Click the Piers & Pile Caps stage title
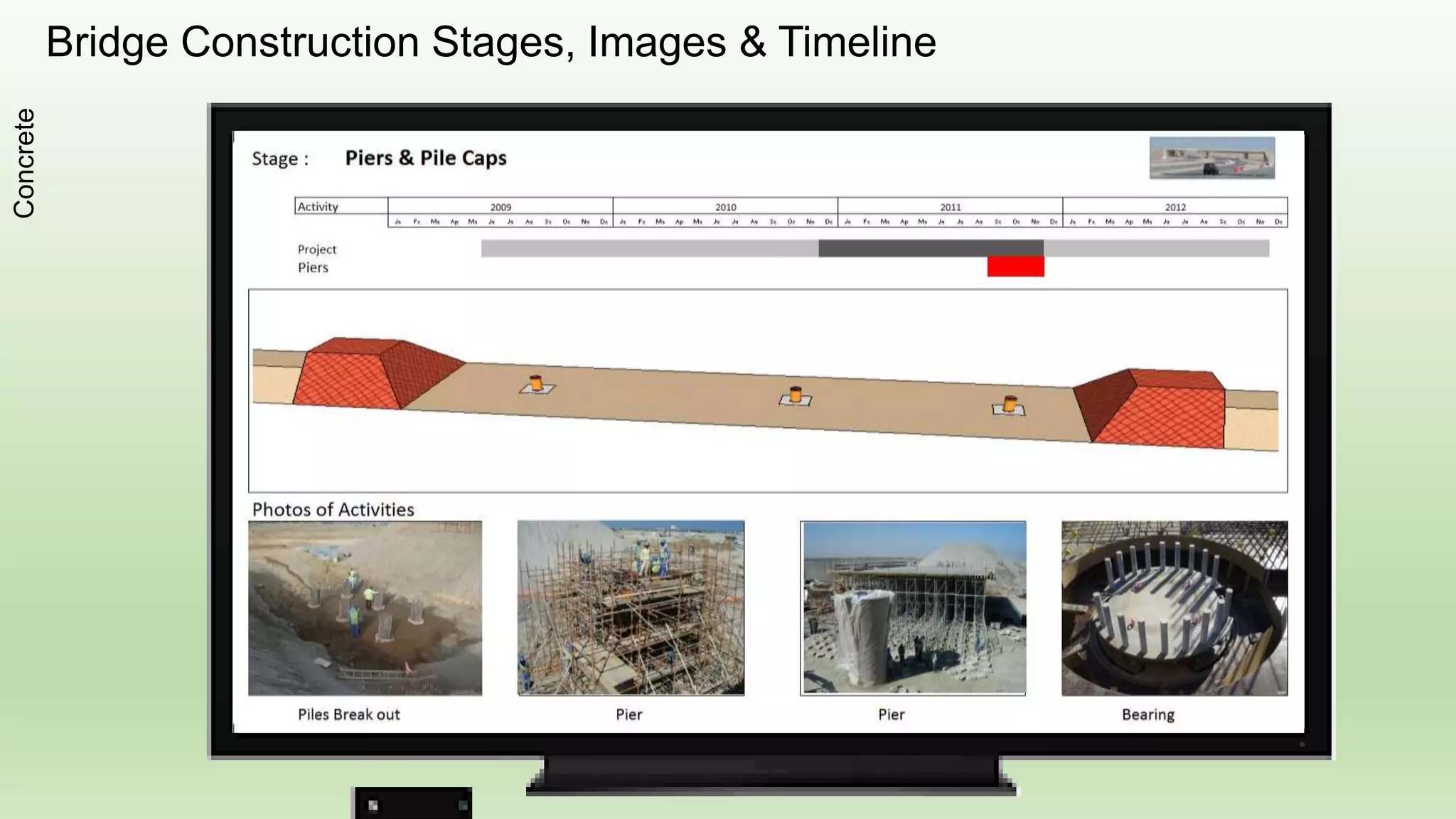The height and width of the screenshot is (819, 1456). [x=425, y=158]
